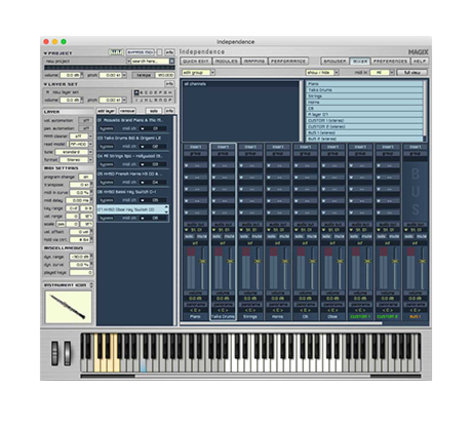Open the Preferences tab
Image resolution: width=472 pixels, height=427 pixels.
(x=390, y=61)
